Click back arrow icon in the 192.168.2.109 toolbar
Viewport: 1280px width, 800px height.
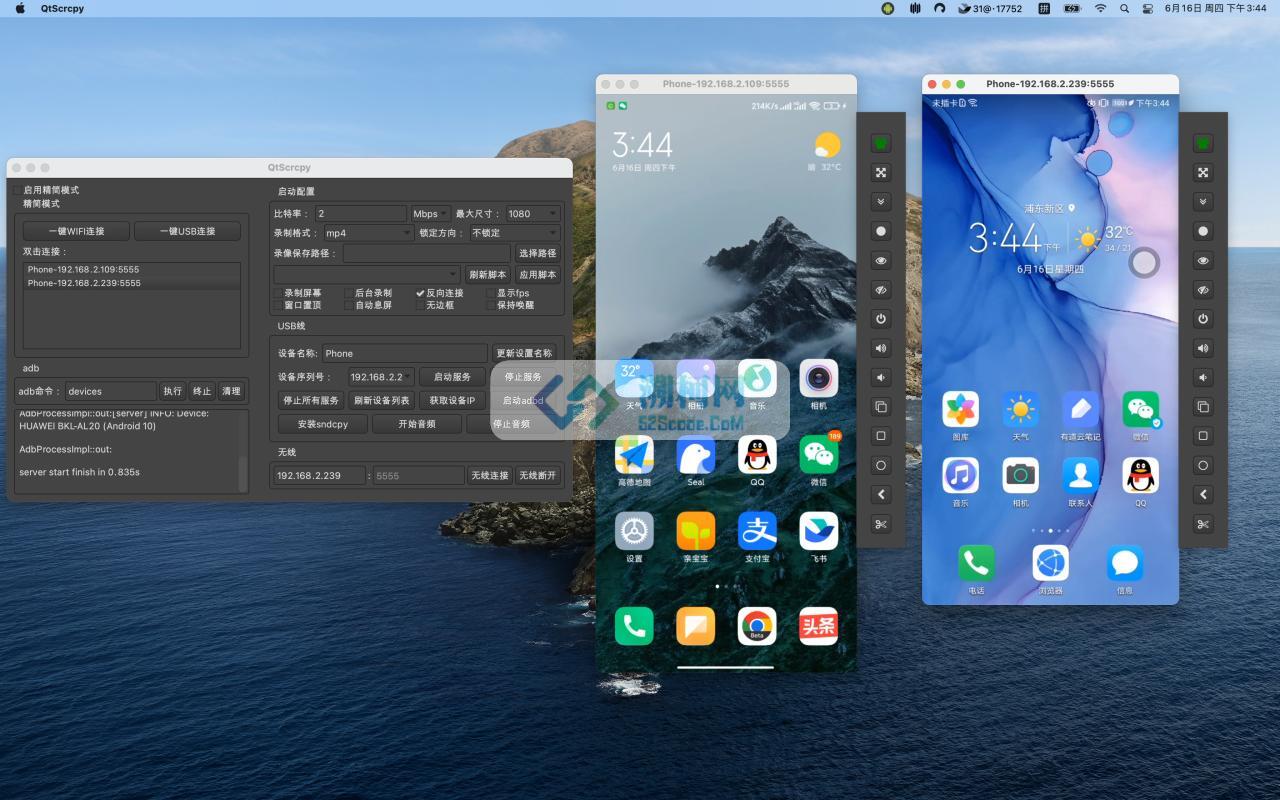(x=880, y=494)
